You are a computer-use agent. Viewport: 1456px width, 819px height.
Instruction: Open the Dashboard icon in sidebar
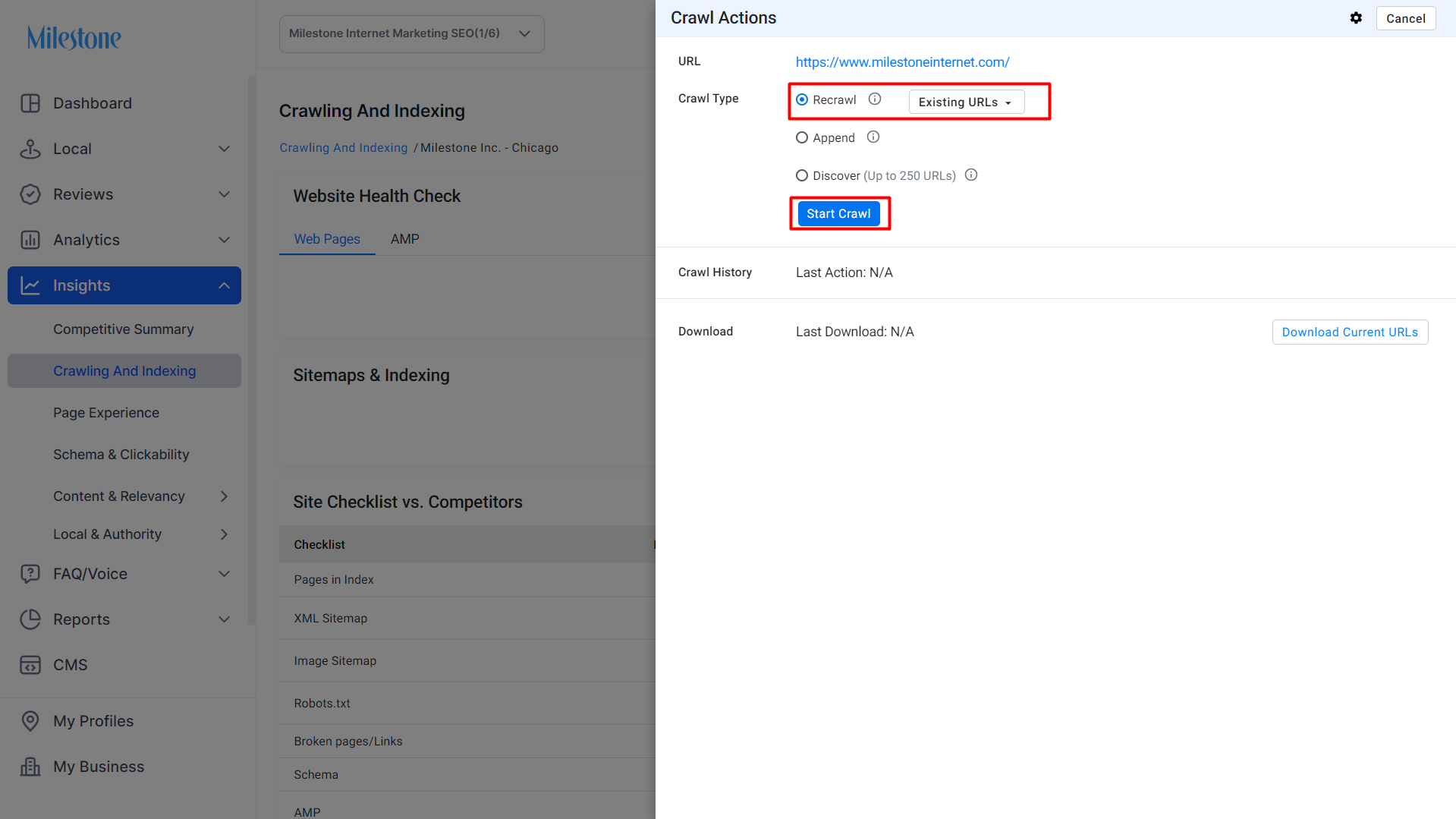point(30,103)
